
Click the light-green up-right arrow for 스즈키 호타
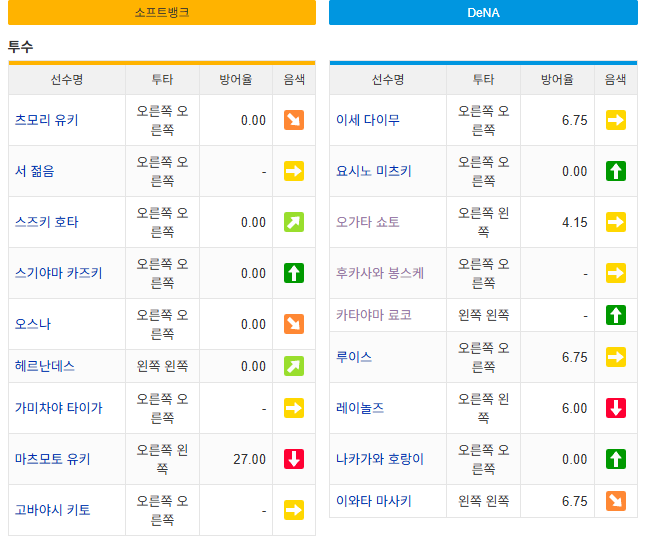click(x=294, y=222)
